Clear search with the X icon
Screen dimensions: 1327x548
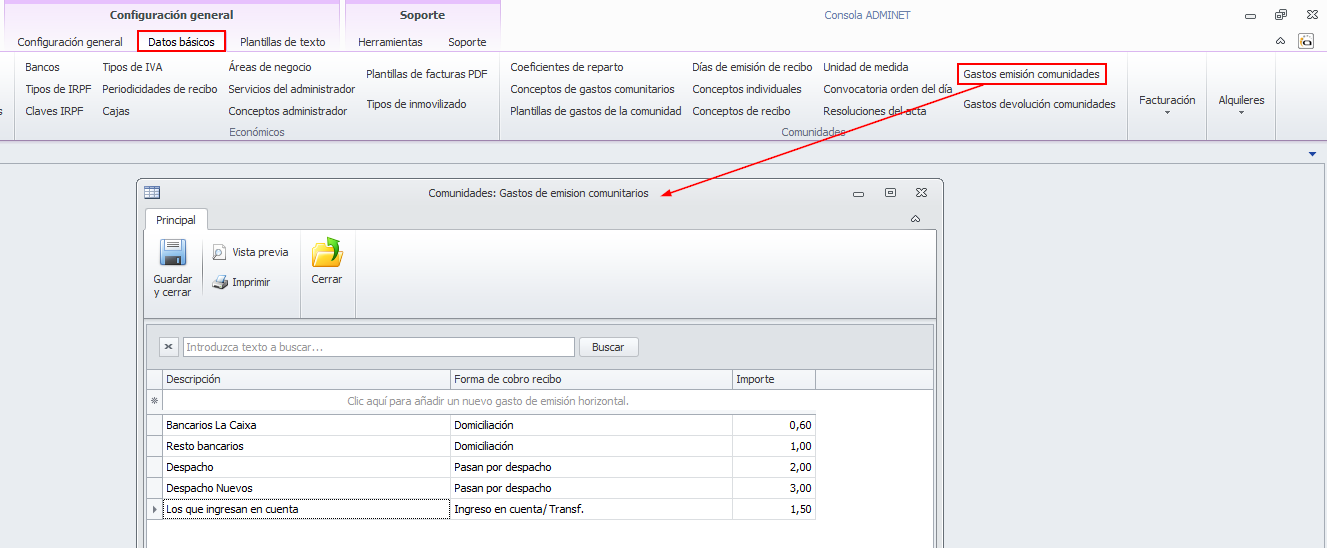[x=169, y=347]
